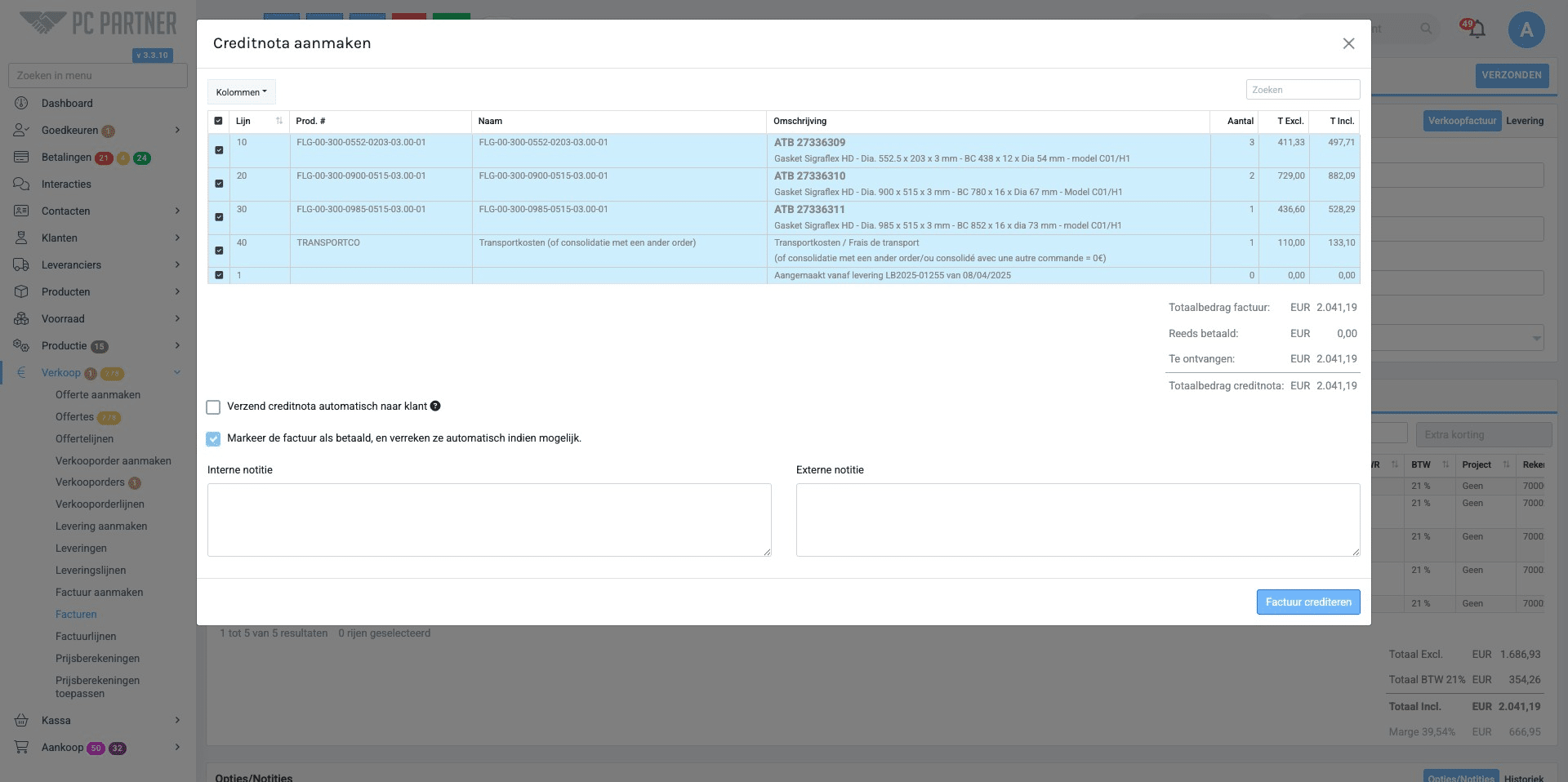The image size is (1568, 782).
Task: Expand Leveranciers menu chevron
Action: [177, 264]
